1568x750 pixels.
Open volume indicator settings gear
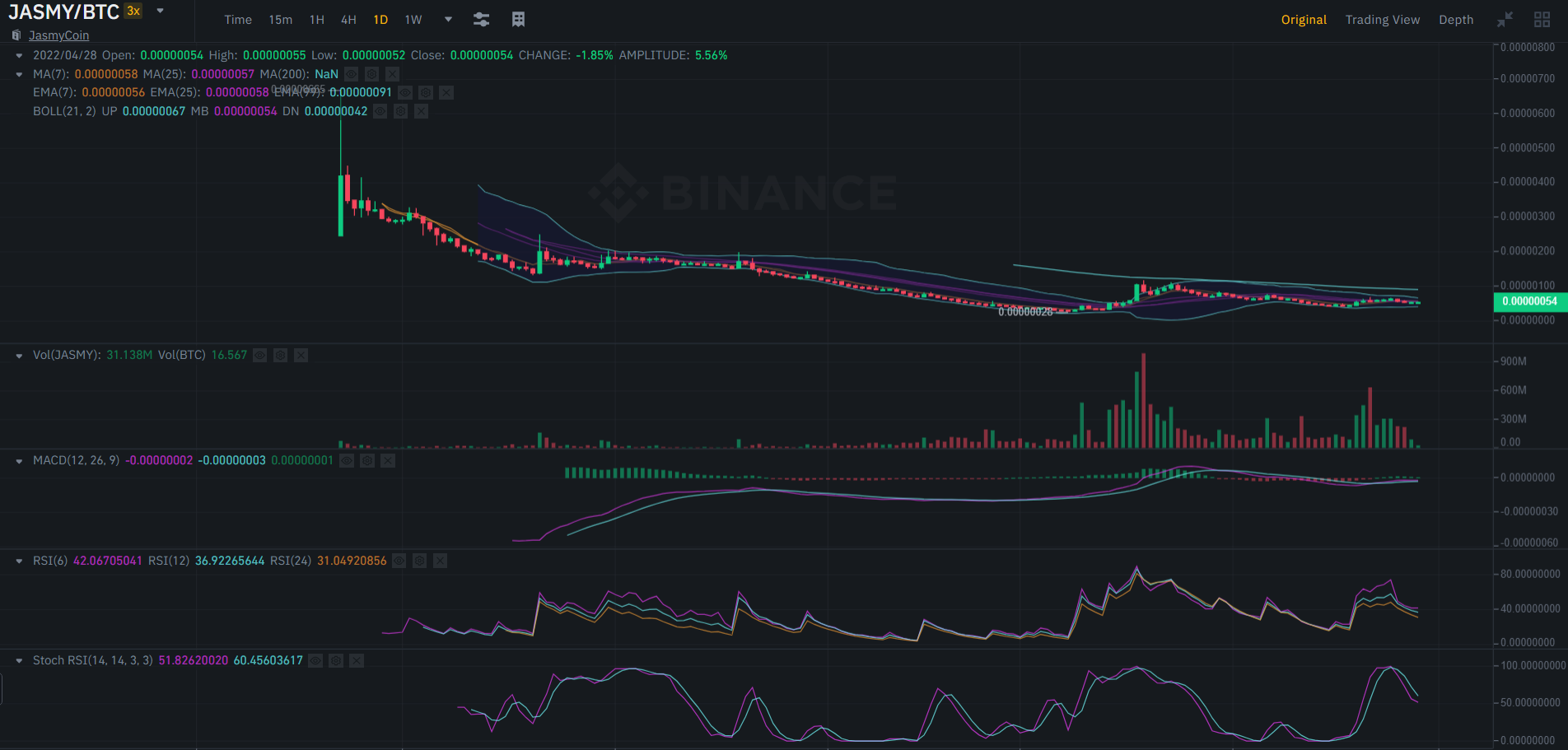click(x=281, y=355)
